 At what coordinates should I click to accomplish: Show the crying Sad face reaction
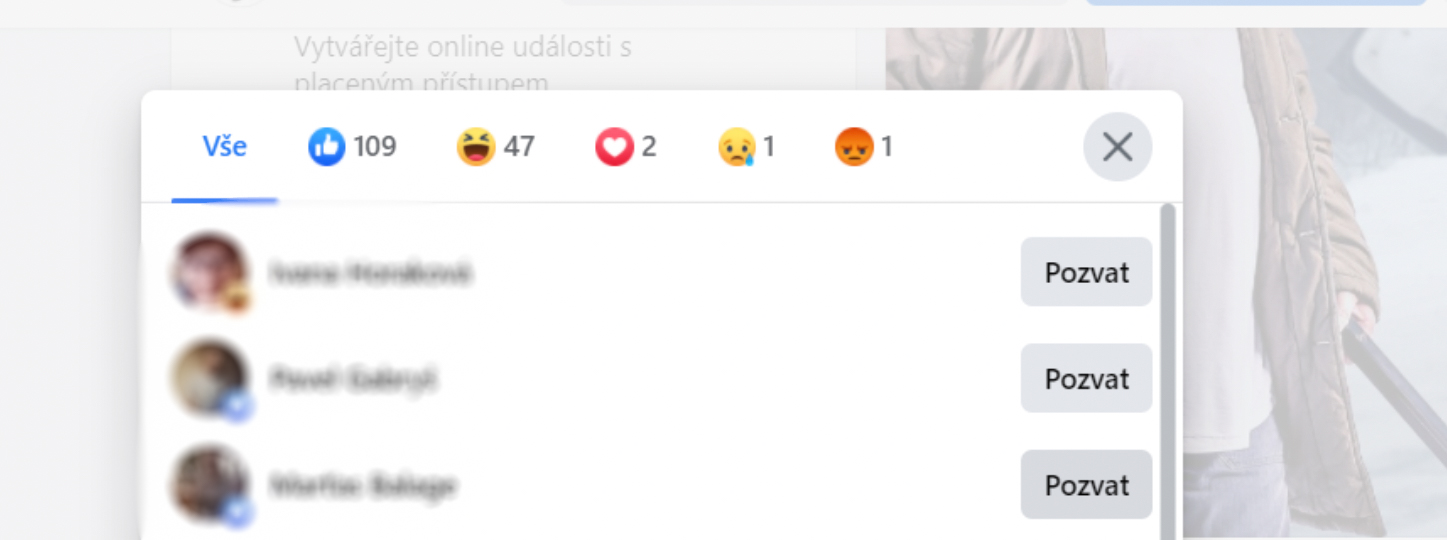click(x=747, y=148)
